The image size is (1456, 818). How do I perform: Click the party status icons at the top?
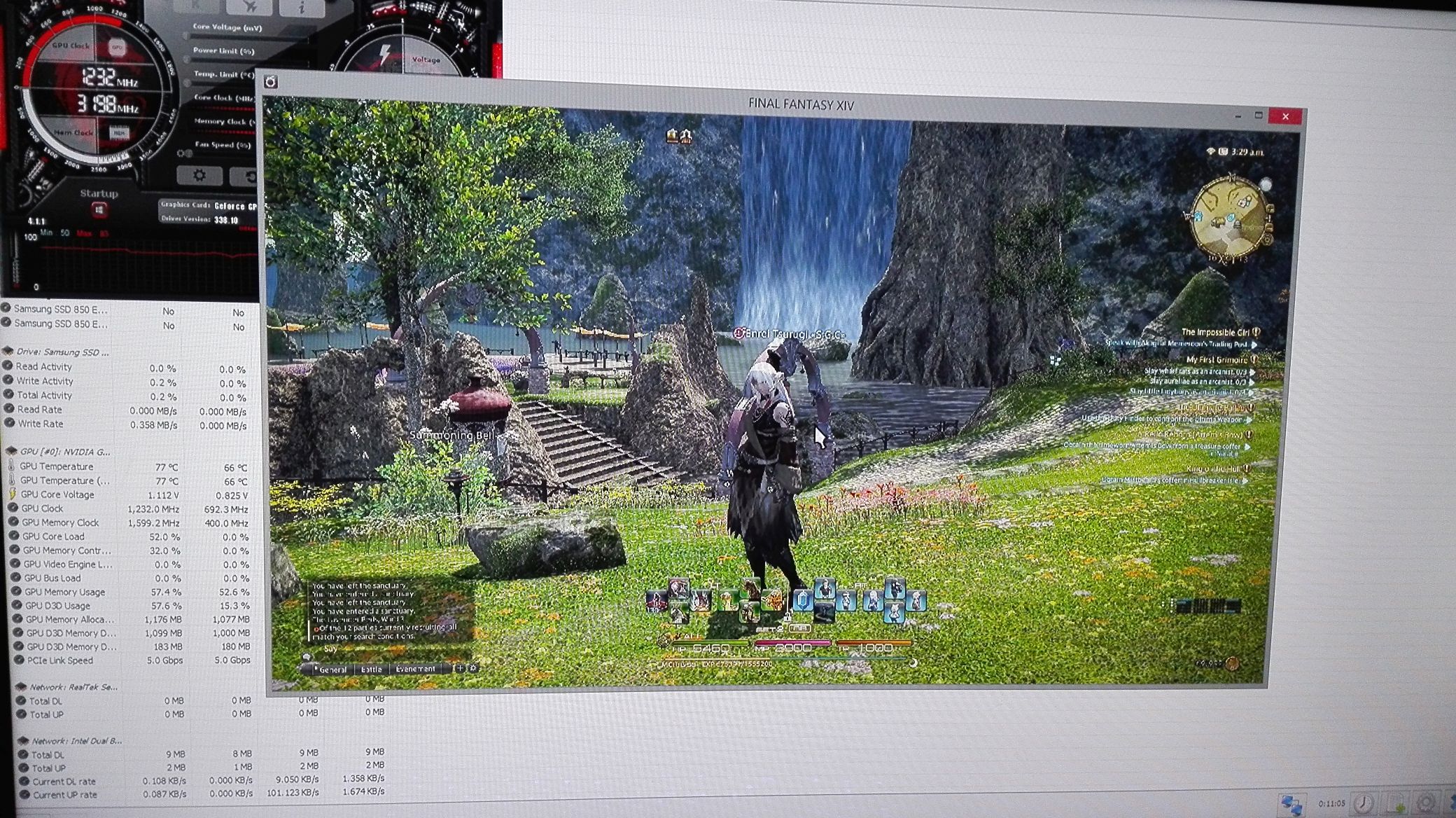[678, 136]
